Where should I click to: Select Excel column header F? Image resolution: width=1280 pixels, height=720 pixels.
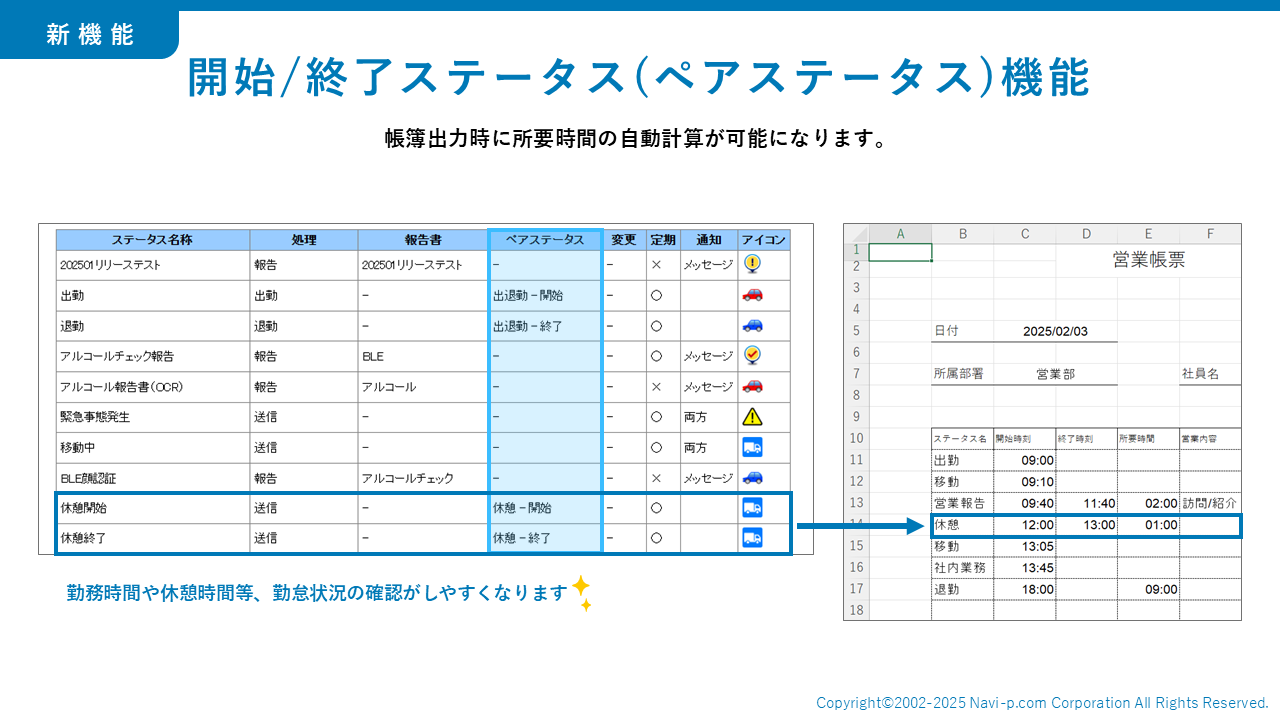point(1210,234)
